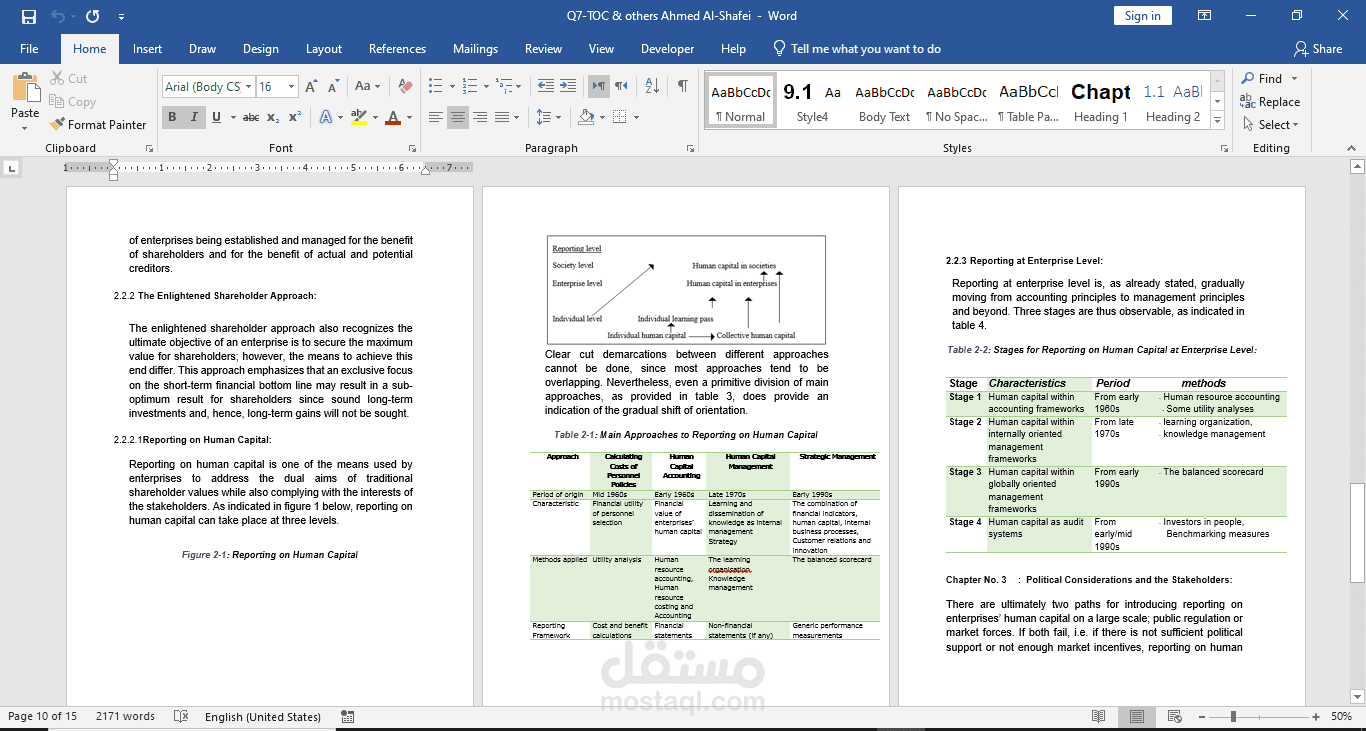
Task: Toggle right-to-left text direction
Action: (620, 87)
